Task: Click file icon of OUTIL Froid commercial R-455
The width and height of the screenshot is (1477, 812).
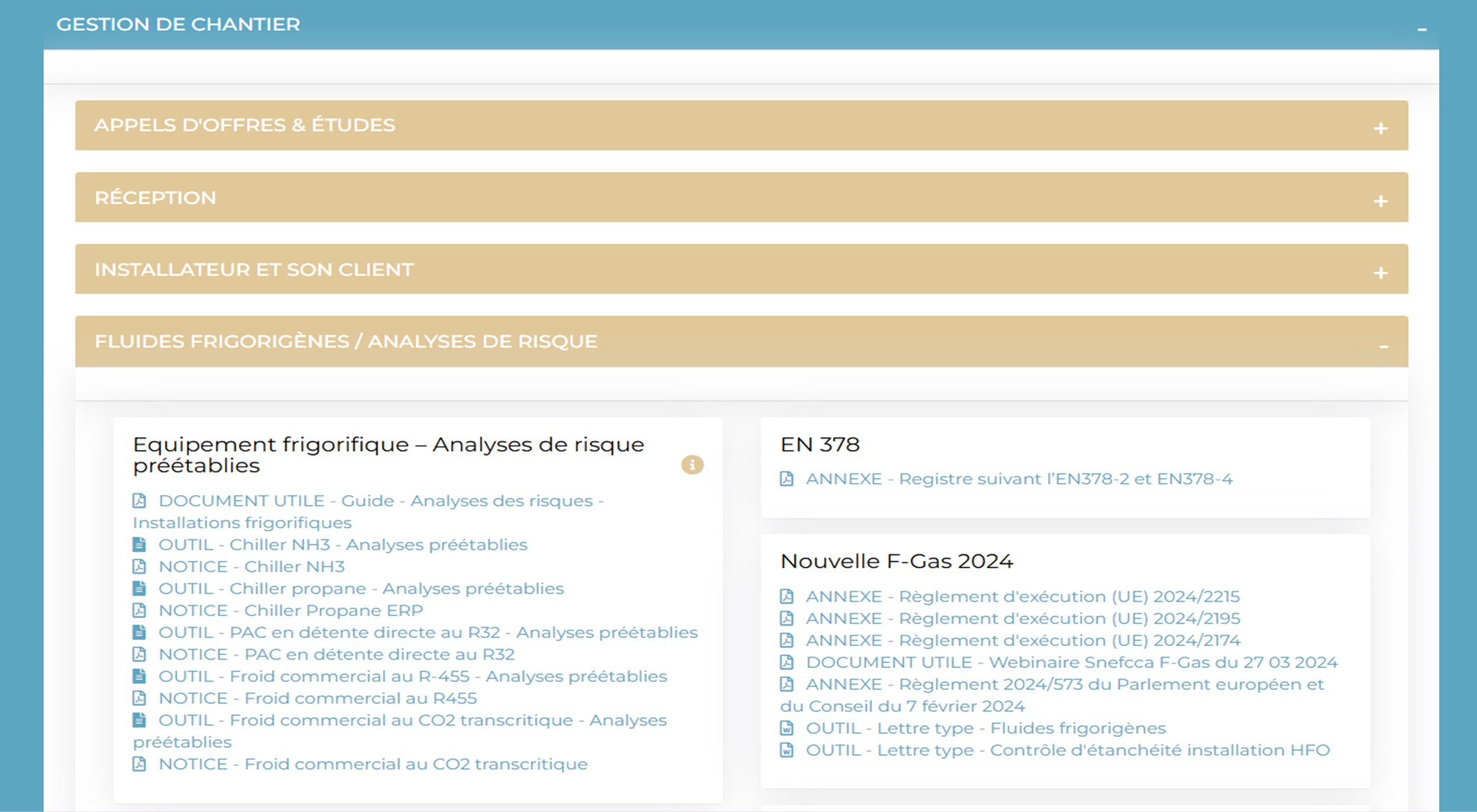Action: coord(139,676)
